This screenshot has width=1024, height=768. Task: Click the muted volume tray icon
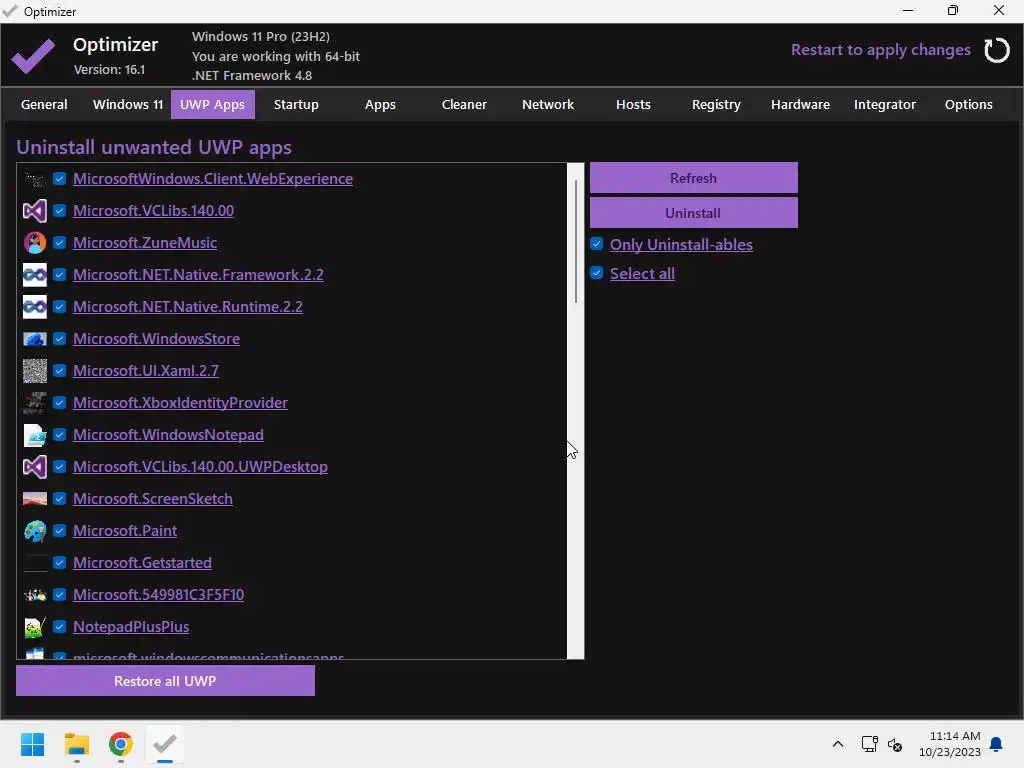(895, 745)
